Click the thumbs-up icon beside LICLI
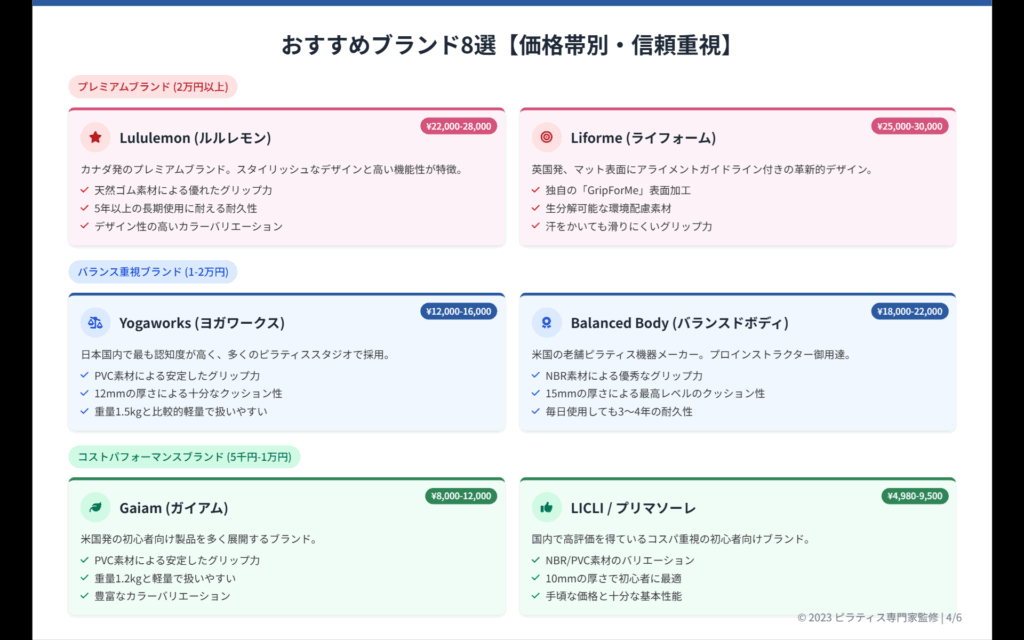Viewport: 1024px width, 640px height. [546, 507]
